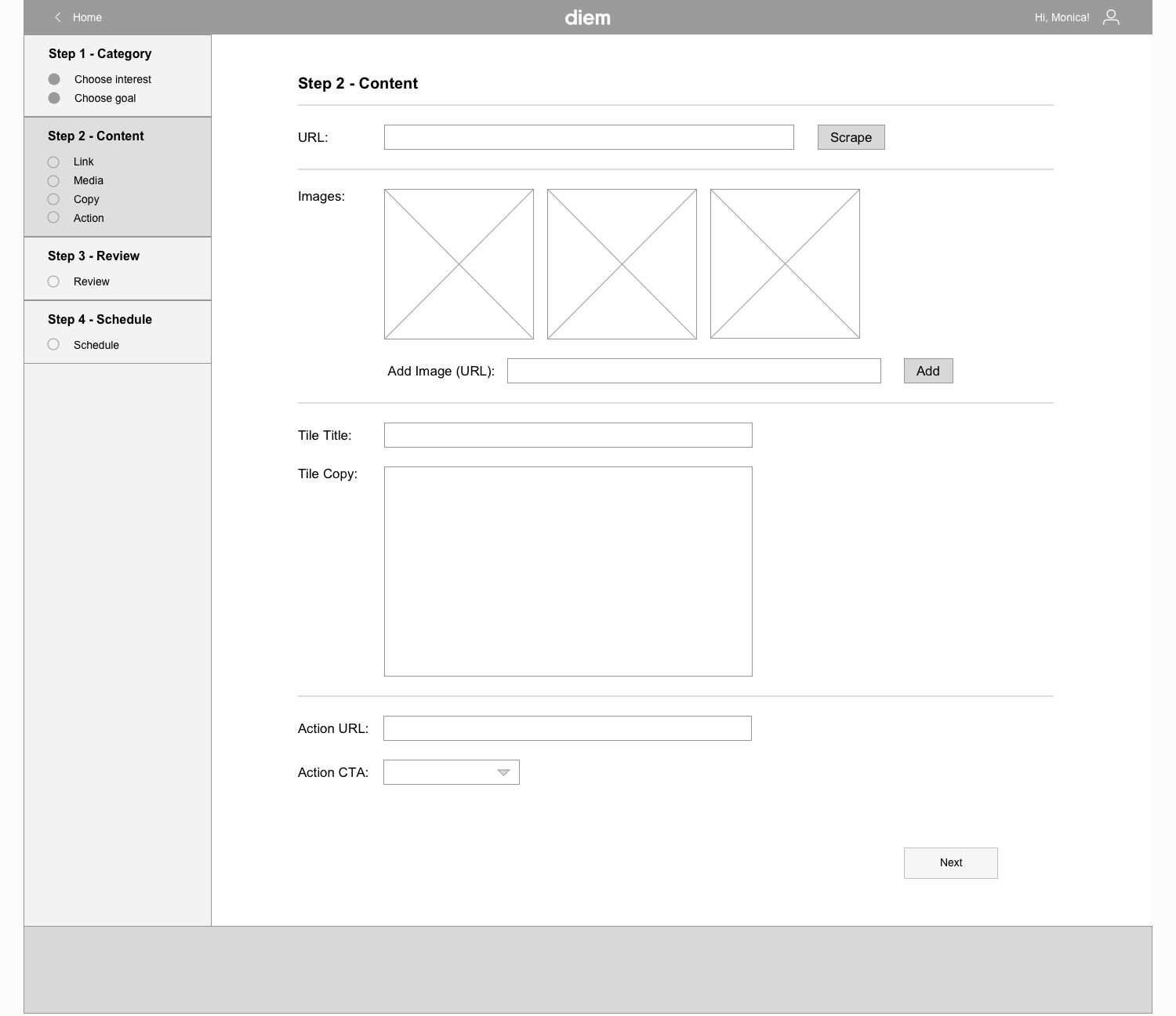Click the Scrape button
This screenshot has width=1176, height=1016.
[x=851, y=137]
